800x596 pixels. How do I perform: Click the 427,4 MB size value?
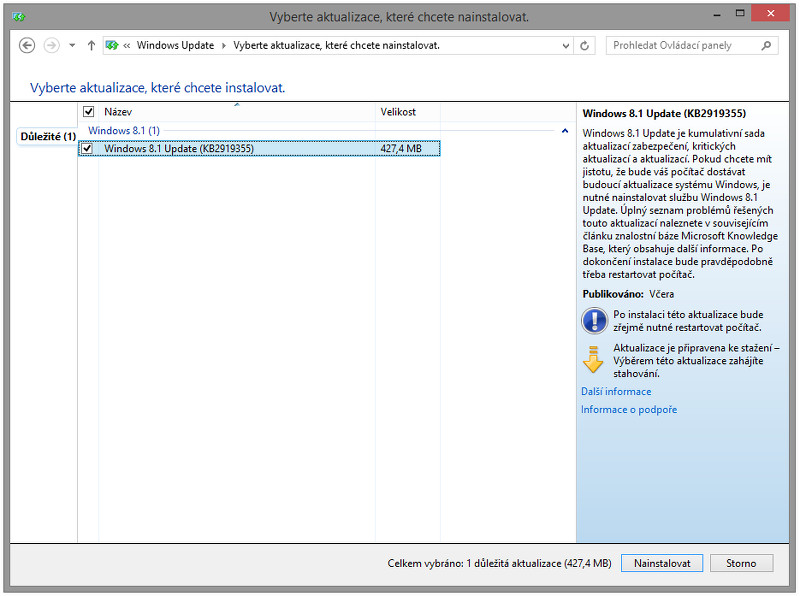point(401,148)
